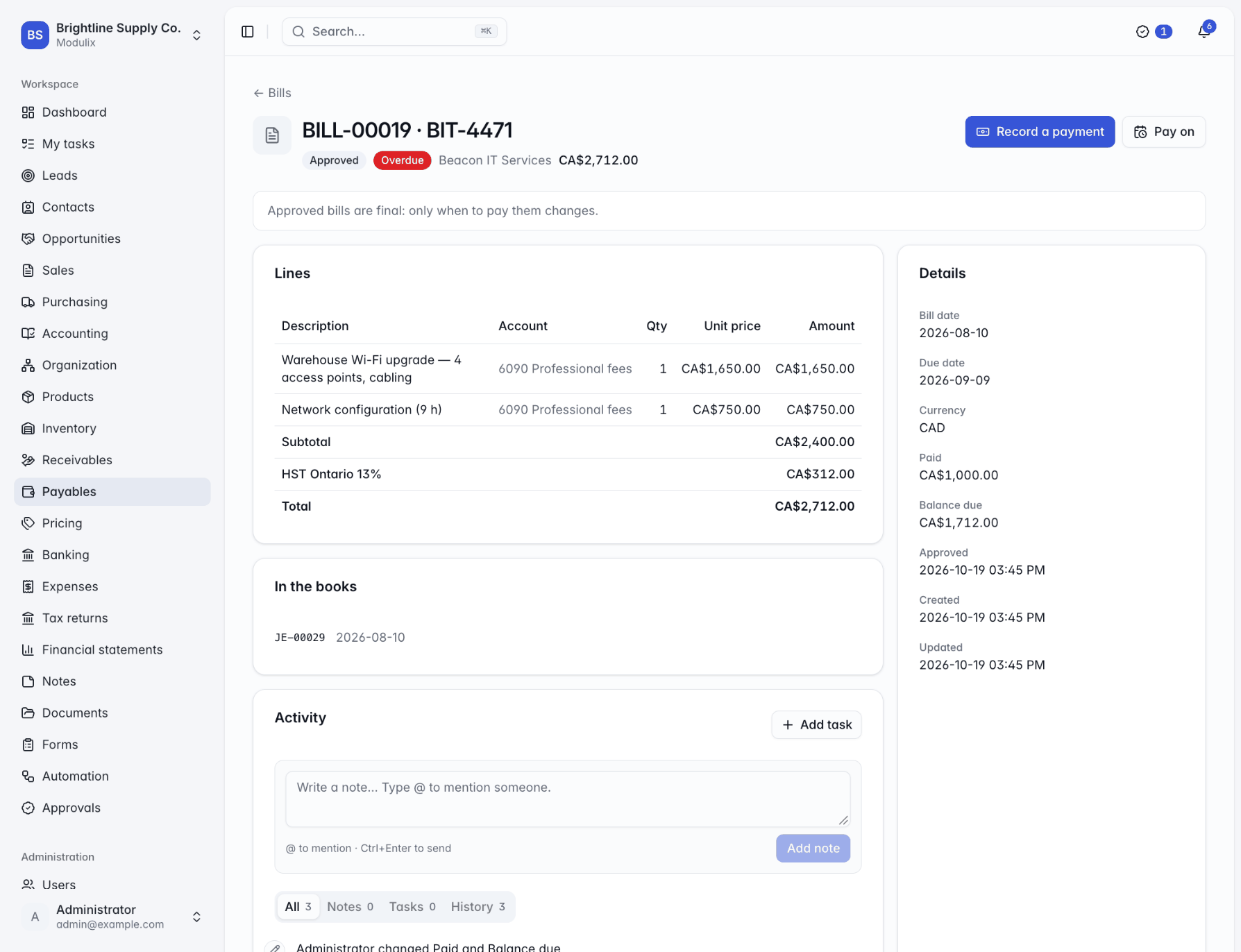Screen dimensions: 1241x952
Task: Open Contacts in the sidebar
Action: pos(112,207)
